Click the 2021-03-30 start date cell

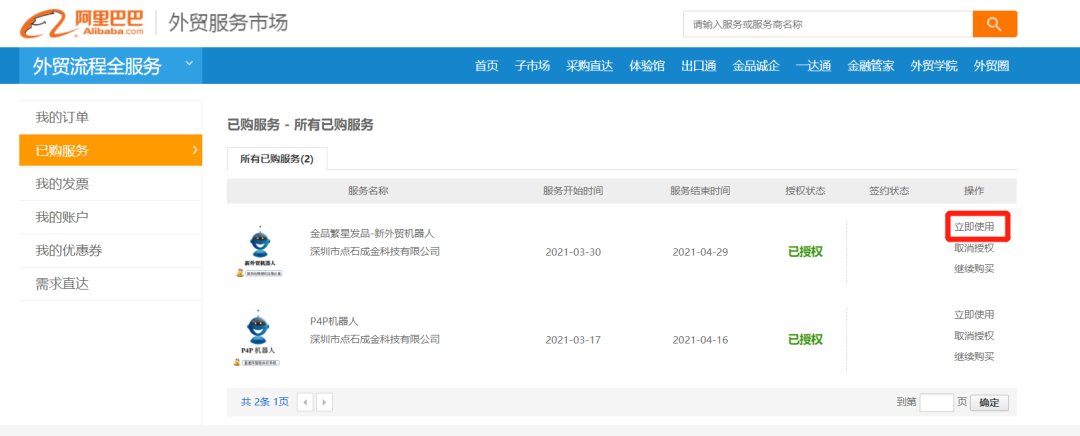click(573, 251)
